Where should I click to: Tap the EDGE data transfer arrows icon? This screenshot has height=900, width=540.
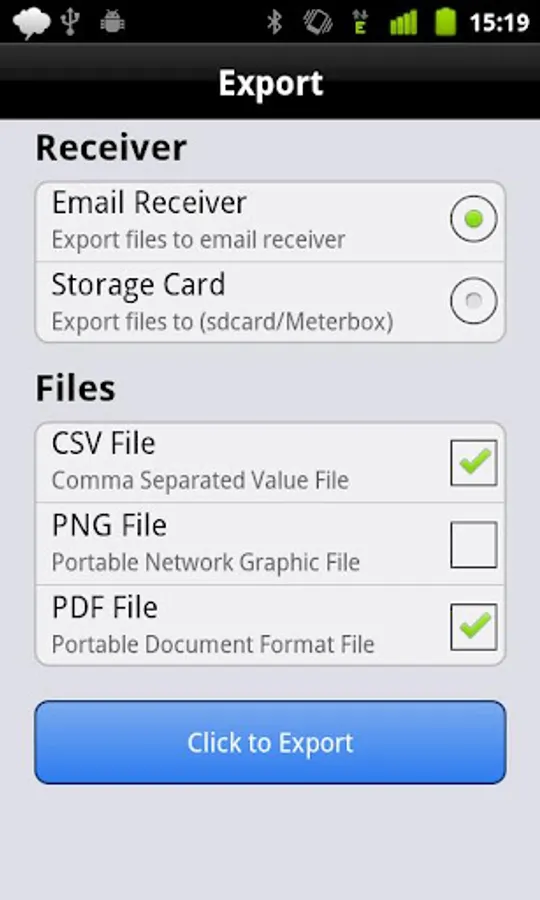tap(360, 22)
